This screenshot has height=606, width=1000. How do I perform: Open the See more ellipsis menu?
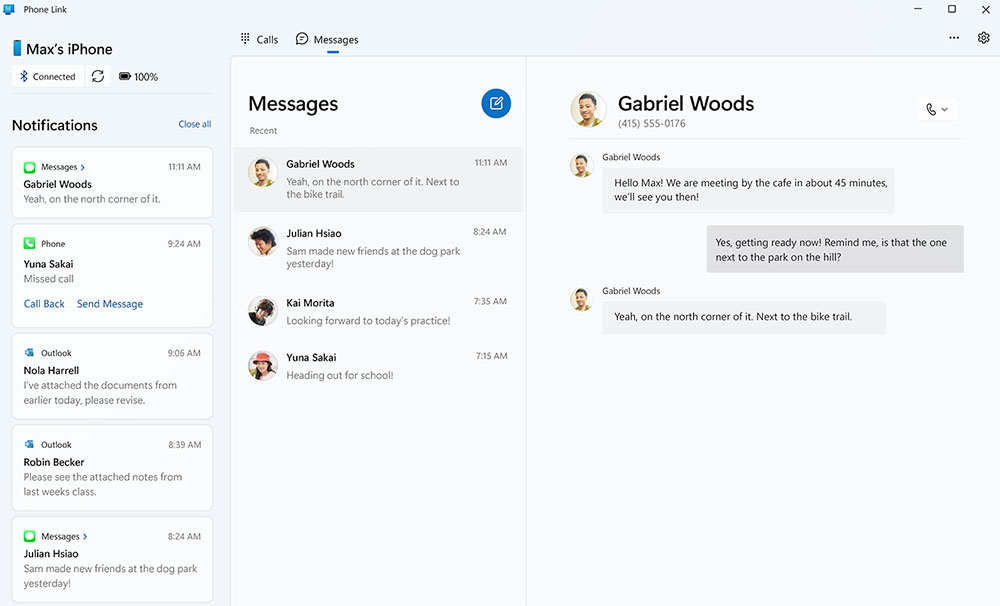(x=954, y=37)
